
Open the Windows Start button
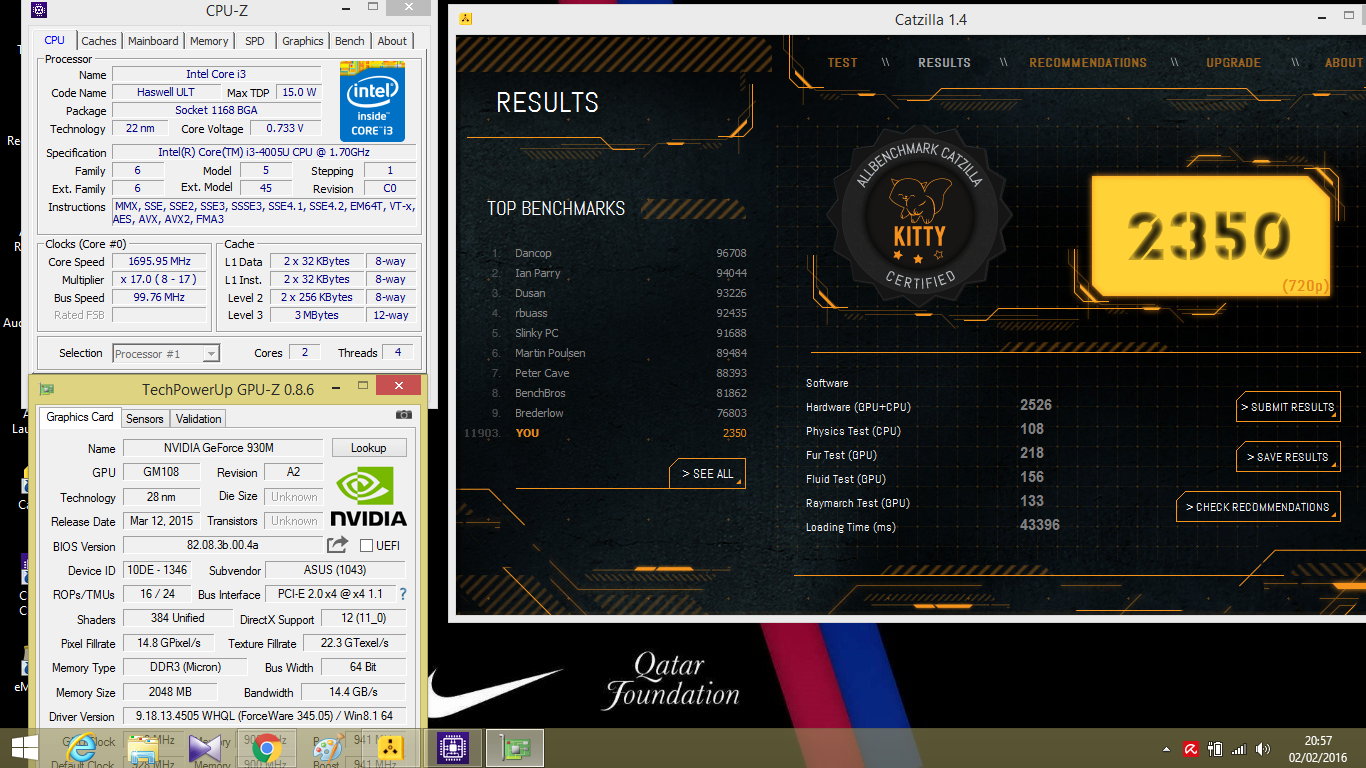pyautogui.click(x=24, y=748)
